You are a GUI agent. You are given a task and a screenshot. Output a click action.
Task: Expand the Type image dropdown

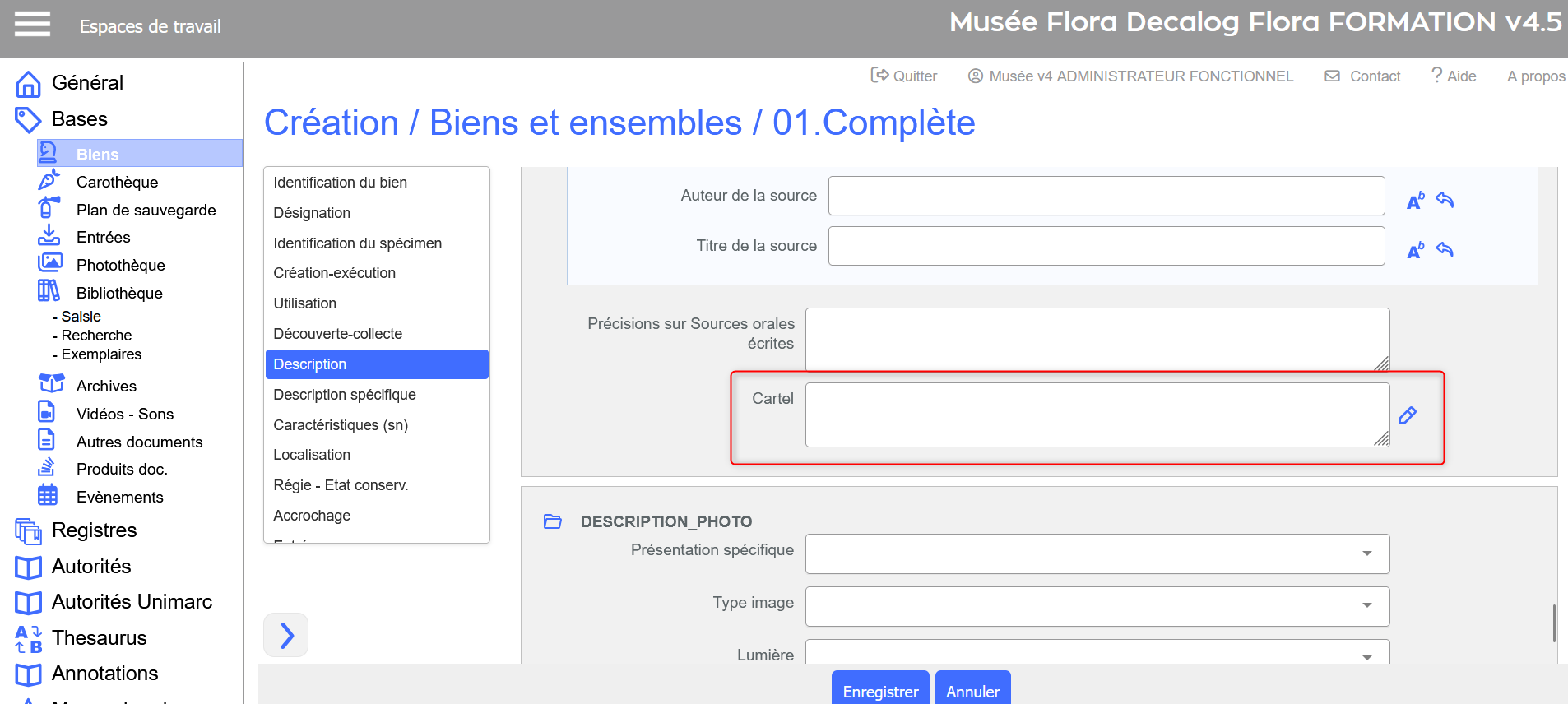point(1097,606)
